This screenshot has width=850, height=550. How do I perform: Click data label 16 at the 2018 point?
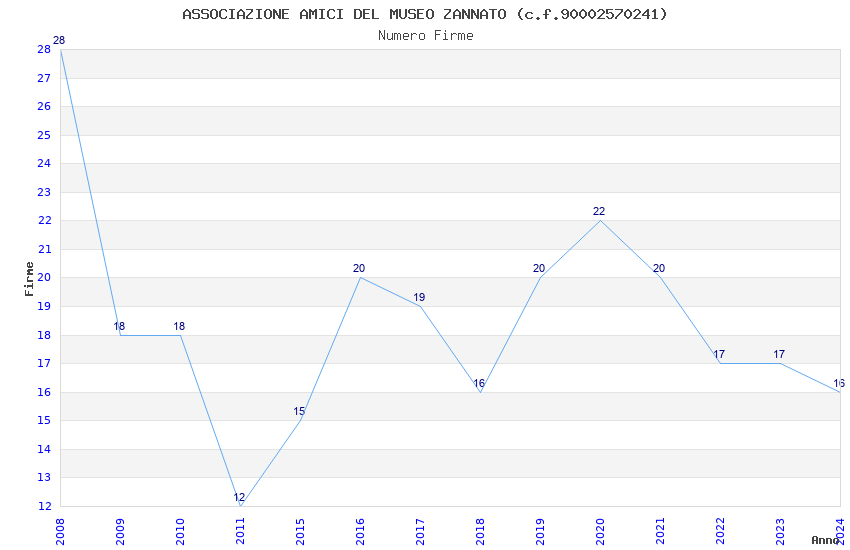[x=479, y=383]
